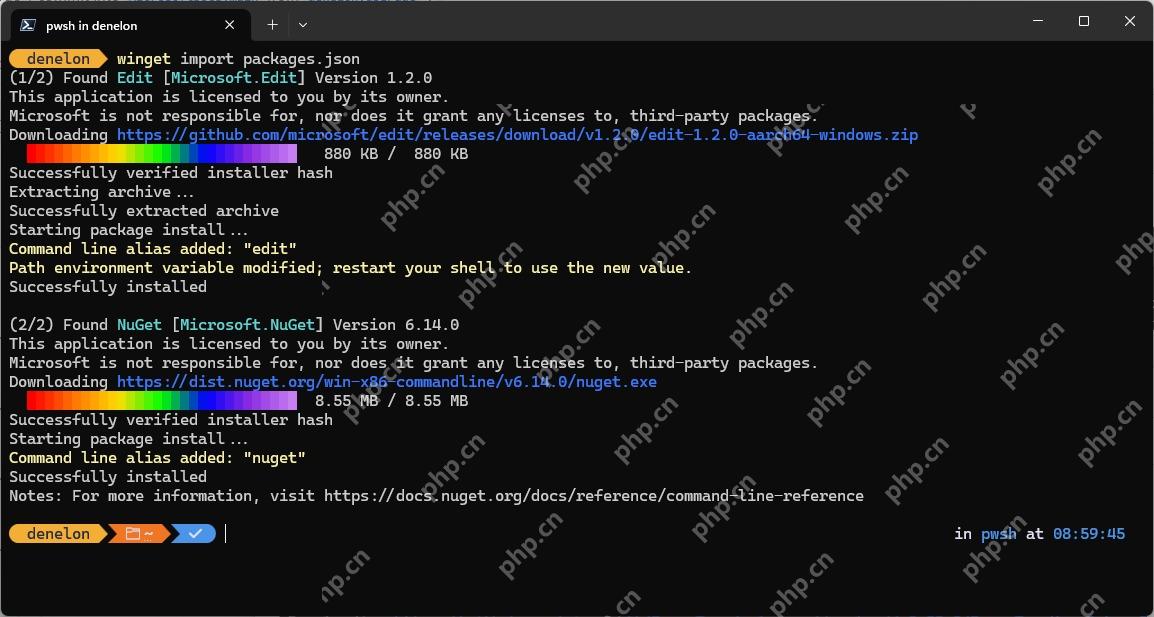This screenshot has width=1154, height=617.
Task: Click the bottom 'denelon' prompt segment
Action: click(58, 534)
